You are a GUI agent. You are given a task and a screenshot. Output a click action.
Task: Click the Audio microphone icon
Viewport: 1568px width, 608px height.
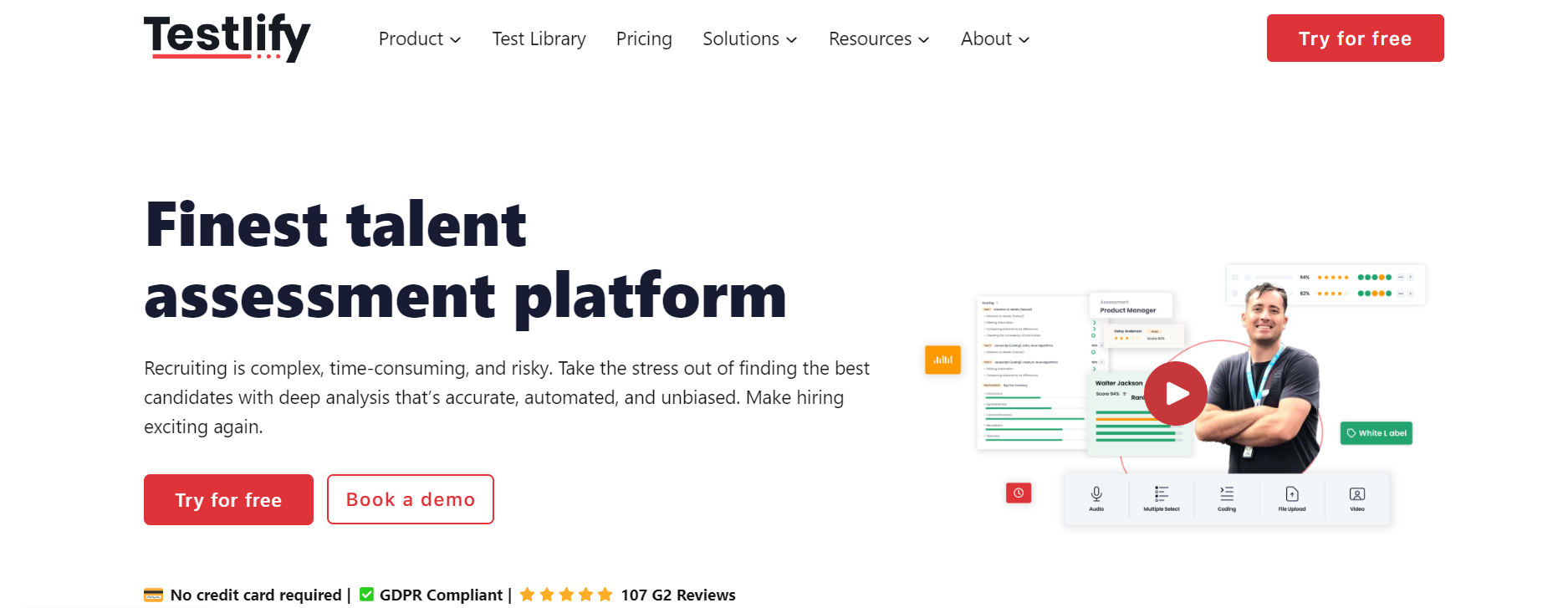coord(1096,494)
